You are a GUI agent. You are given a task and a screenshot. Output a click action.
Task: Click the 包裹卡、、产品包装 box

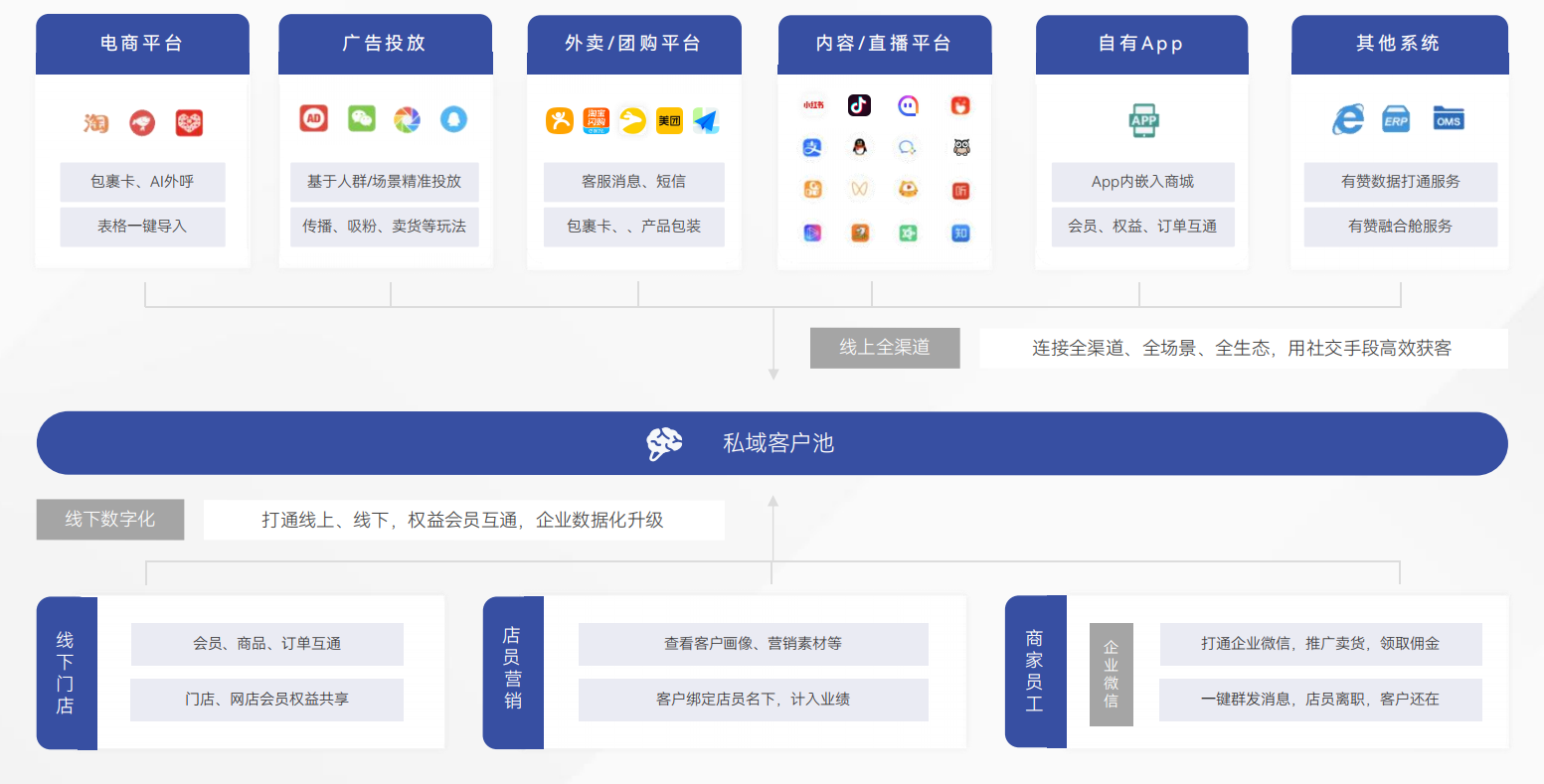pos(634,227)
